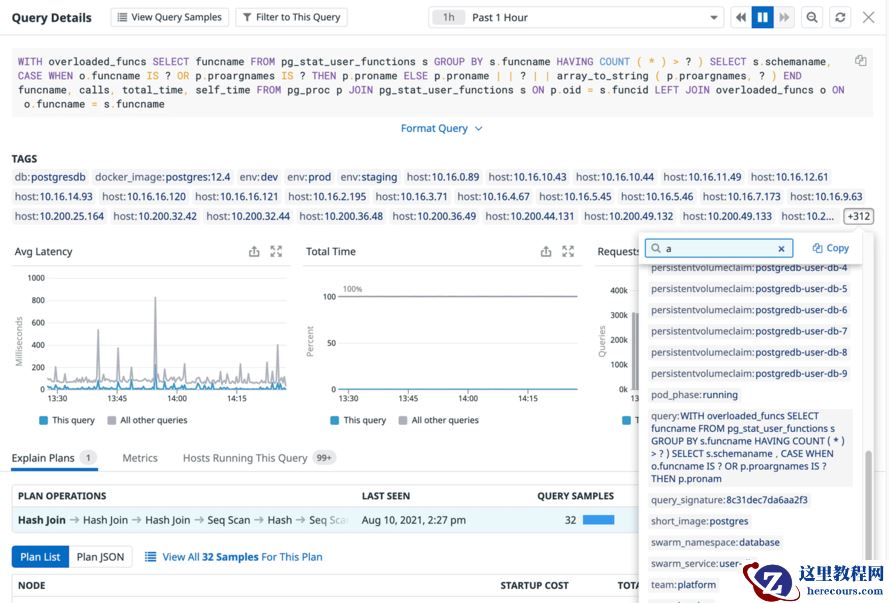Screen dimensions: 889x603
Task: Click STARTUP COST column header
Action: (x=534, y=585)
